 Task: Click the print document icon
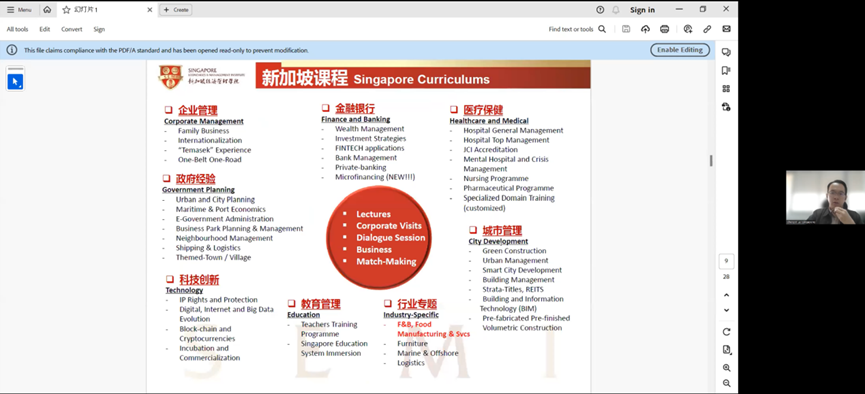click(x=665, y=29)
